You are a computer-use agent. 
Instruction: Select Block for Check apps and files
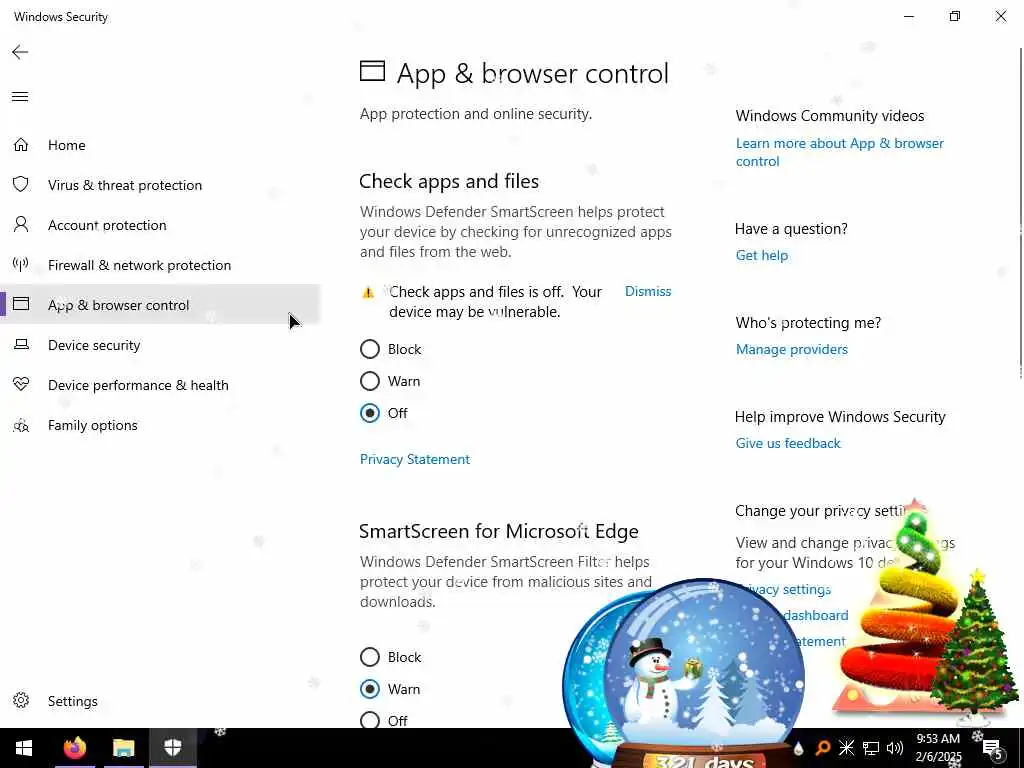tap(370, 349)
